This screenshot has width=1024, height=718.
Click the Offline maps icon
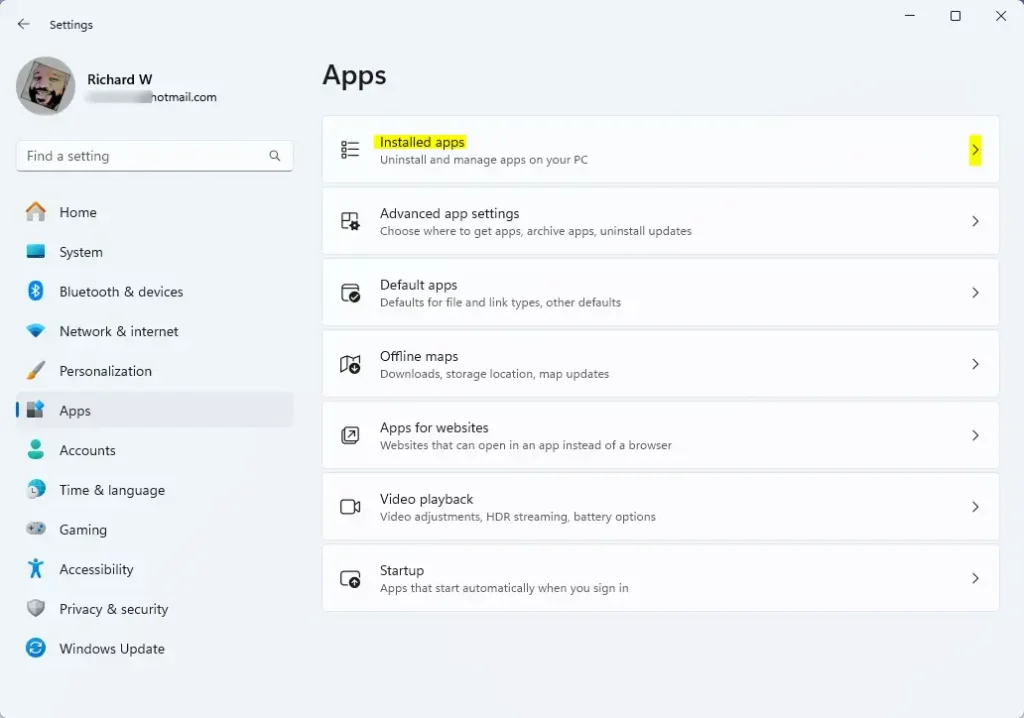coord(350,364)
